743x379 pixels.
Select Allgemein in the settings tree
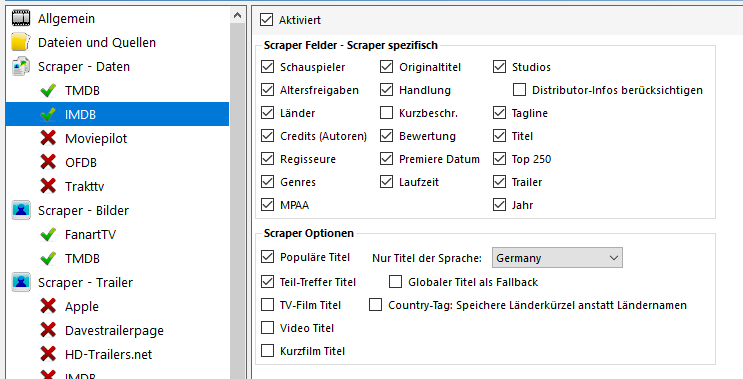pyautogui.click(x=66, y=18)
